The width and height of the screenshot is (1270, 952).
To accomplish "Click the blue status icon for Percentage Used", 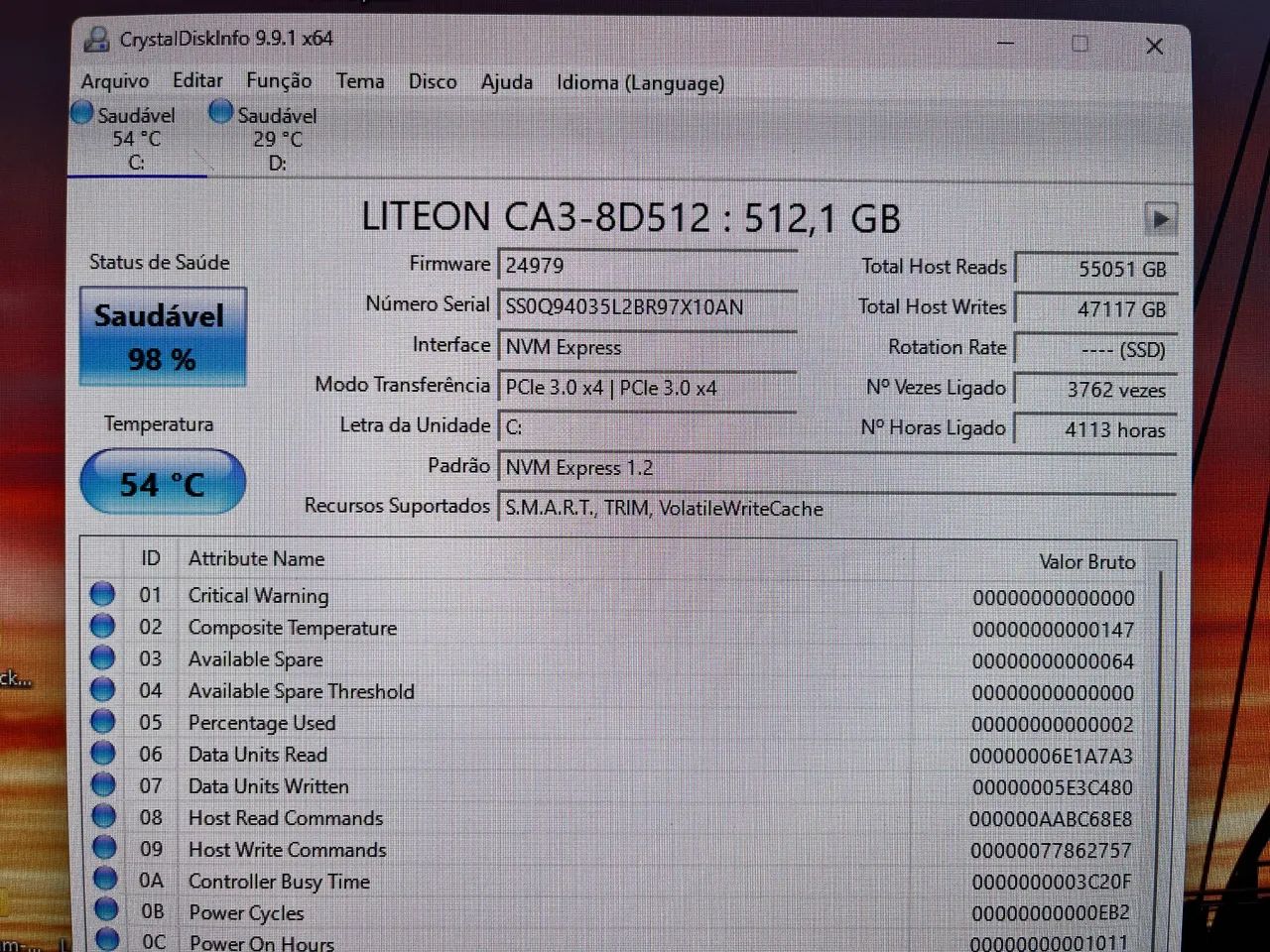I will click(102, 721).
